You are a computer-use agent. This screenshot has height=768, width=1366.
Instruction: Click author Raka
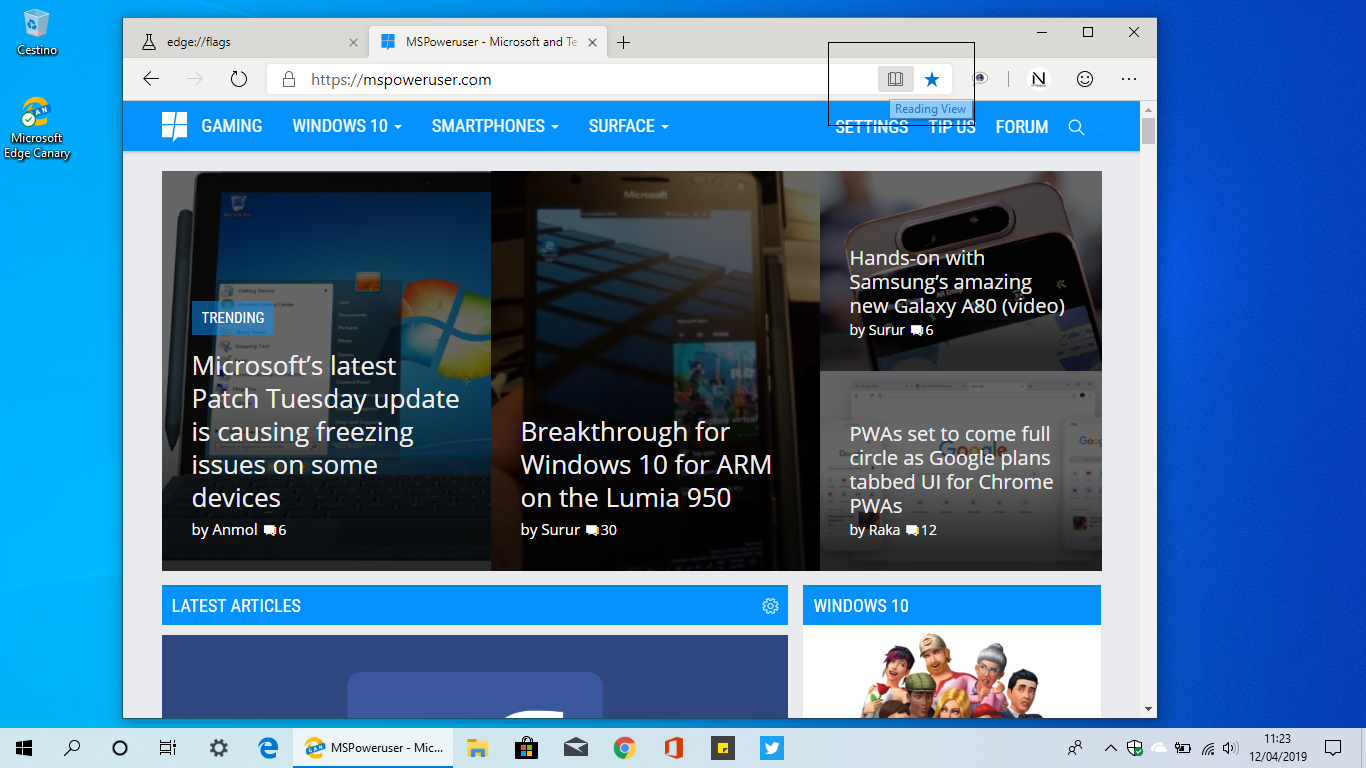(x=884, y=530)
